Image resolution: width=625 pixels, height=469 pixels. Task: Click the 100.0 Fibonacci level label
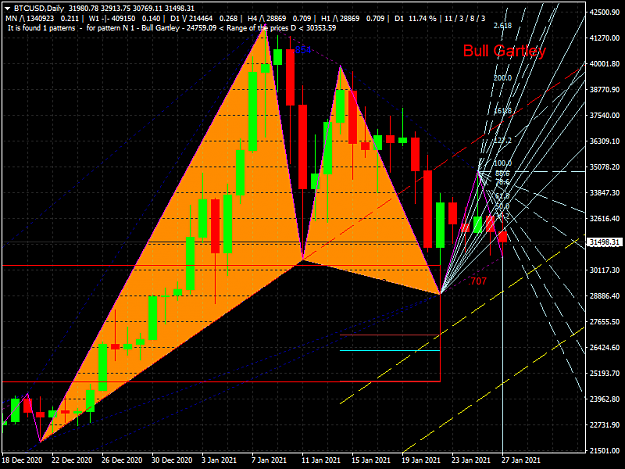click(x=502, y=163)
